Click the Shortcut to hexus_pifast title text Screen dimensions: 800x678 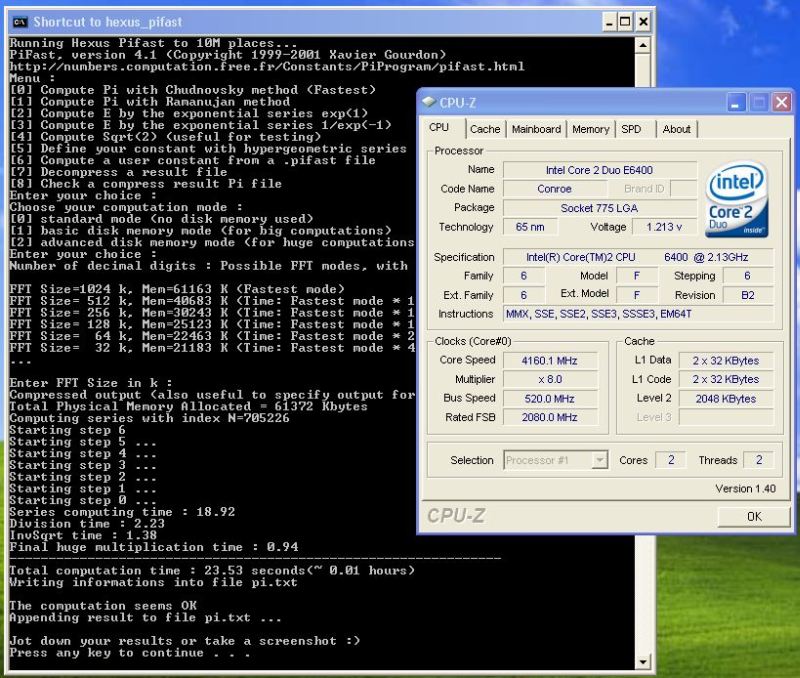pos(108,22)
